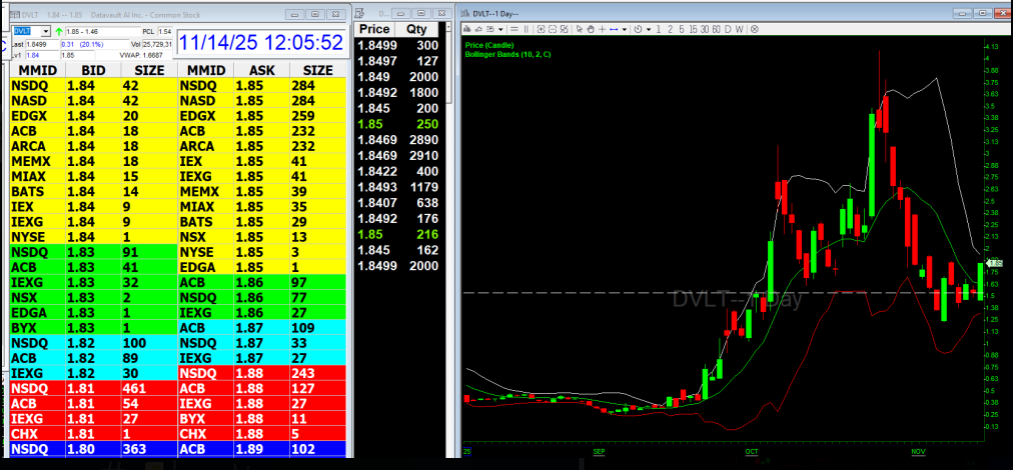Select the arrow pointer tool in chart toolbar
This screenshot has height=470, width=1013.
pyautogui.click(x=580, y=30)
